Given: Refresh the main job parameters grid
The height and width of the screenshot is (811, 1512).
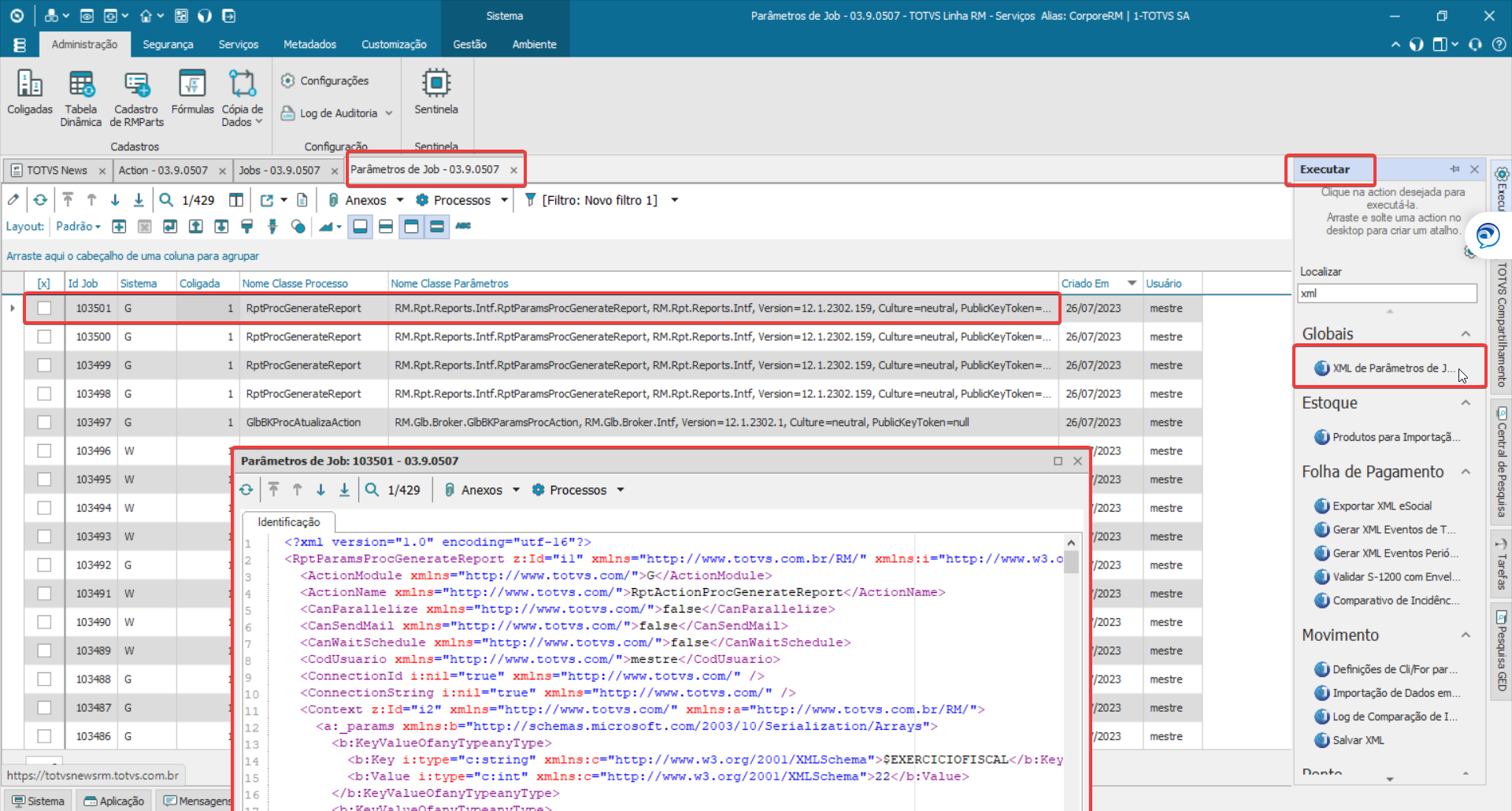Looking at the screenshot, I should tap(40, 200).
